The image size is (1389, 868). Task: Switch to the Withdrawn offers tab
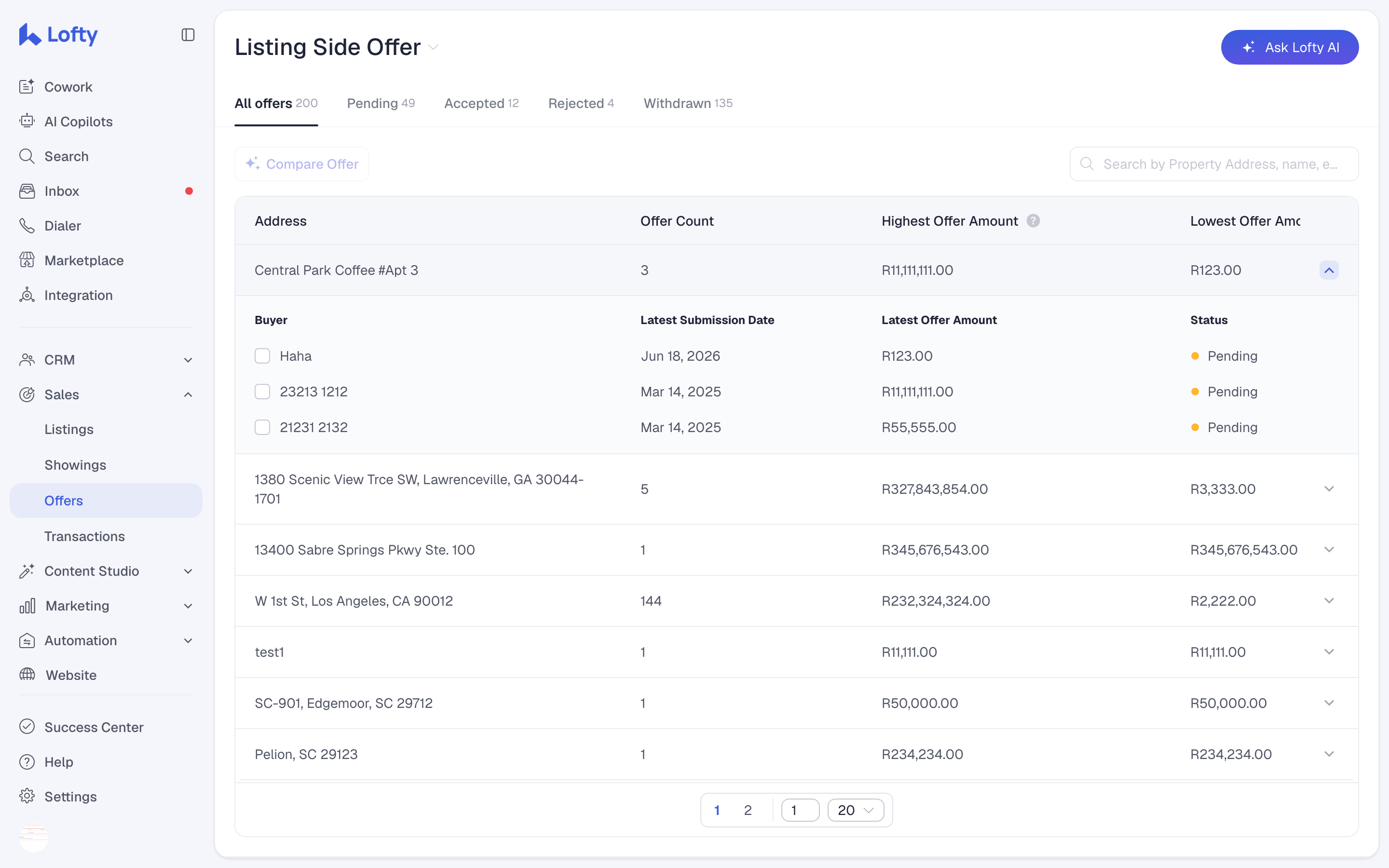point(688,103)
